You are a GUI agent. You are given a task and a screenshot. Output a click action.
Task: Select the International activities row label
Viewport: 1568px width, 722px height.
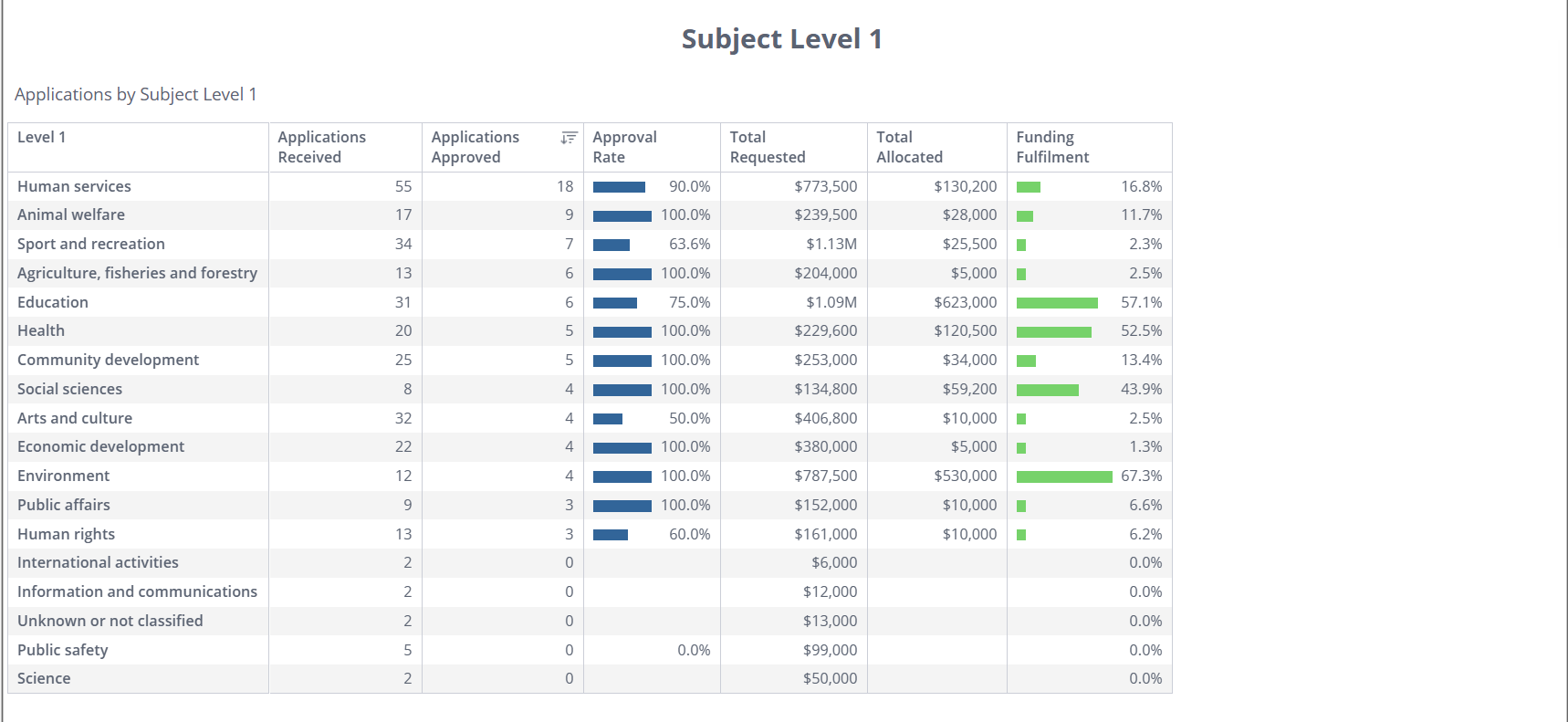click(98, 562)
